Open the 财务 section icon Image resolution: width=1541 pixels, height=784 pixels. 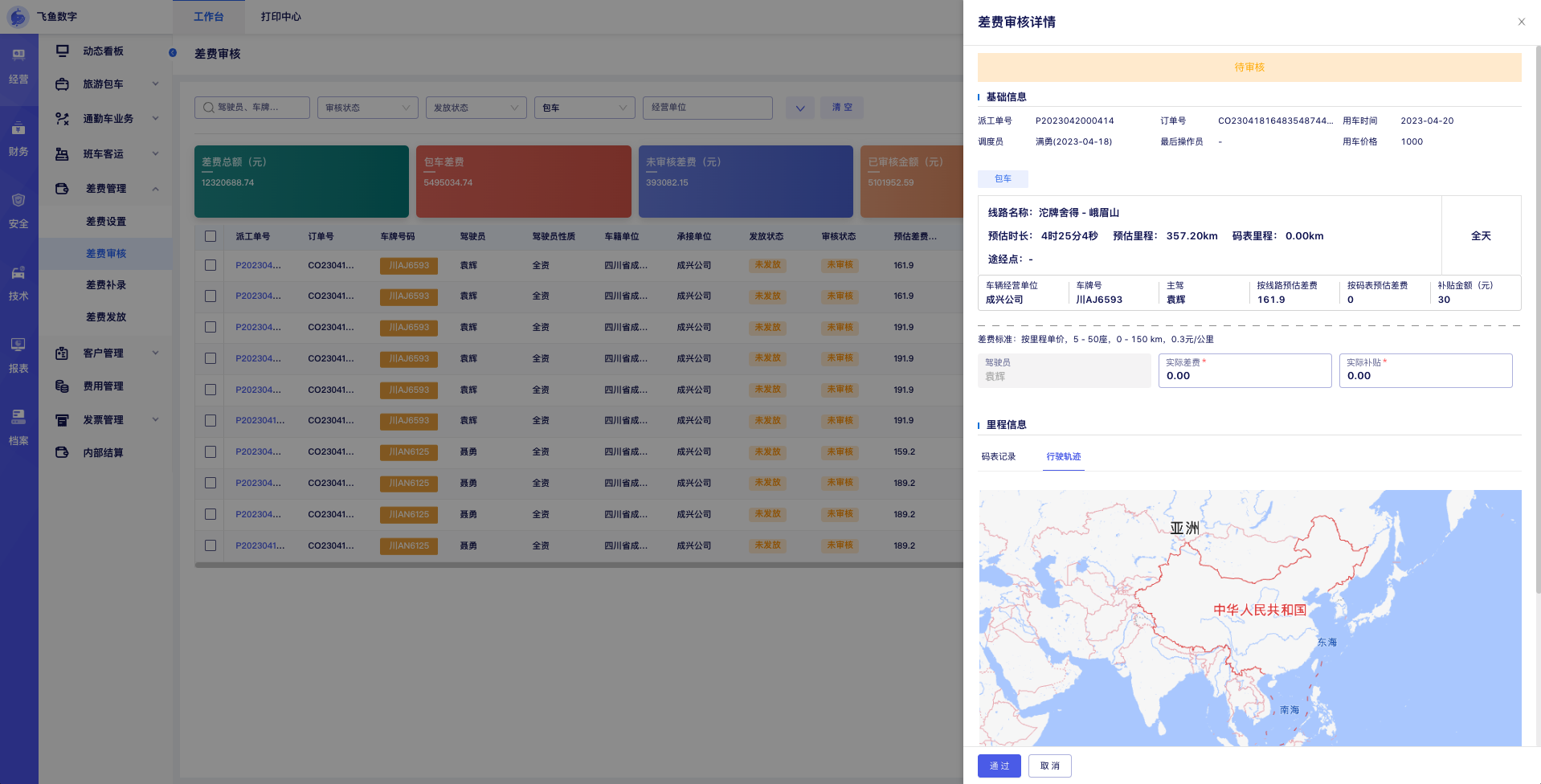(x=18, y=129)
